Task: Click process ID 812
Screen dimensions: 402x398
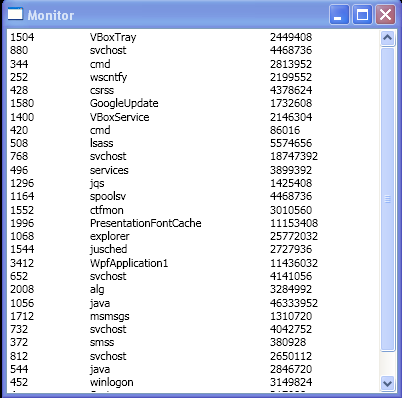Action: pos(19,356)
